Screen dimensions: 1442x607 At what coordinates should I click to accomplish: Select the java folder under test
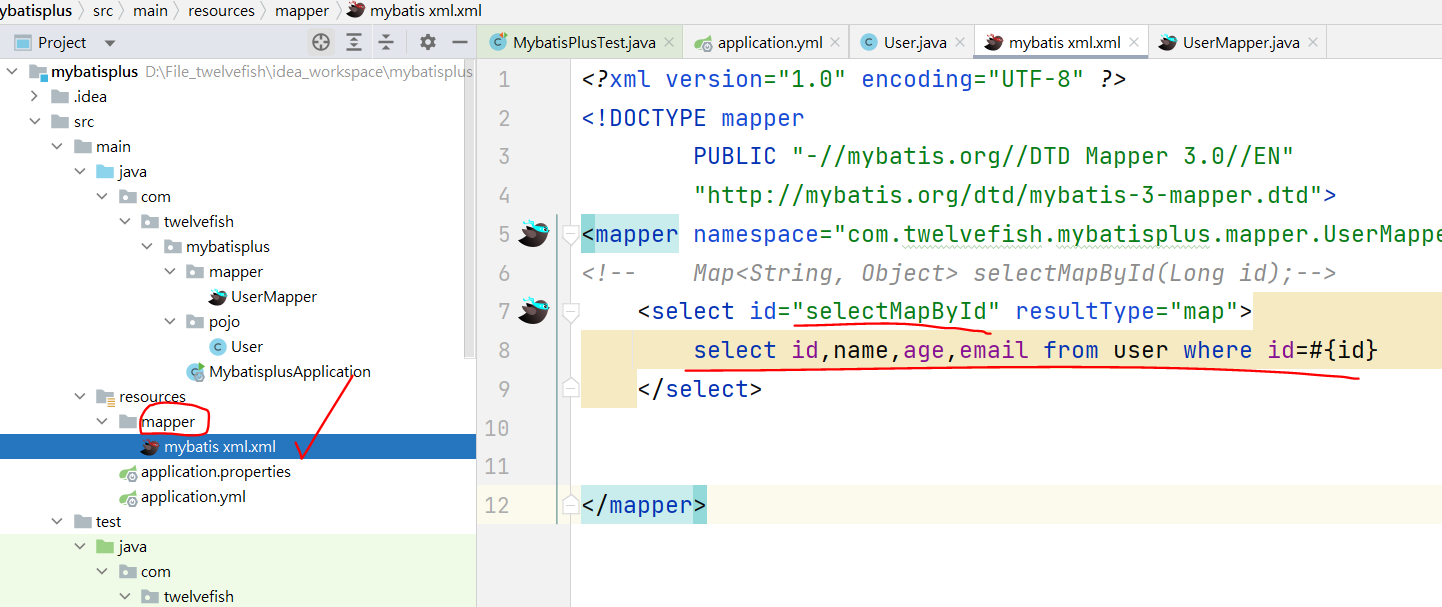132,547
